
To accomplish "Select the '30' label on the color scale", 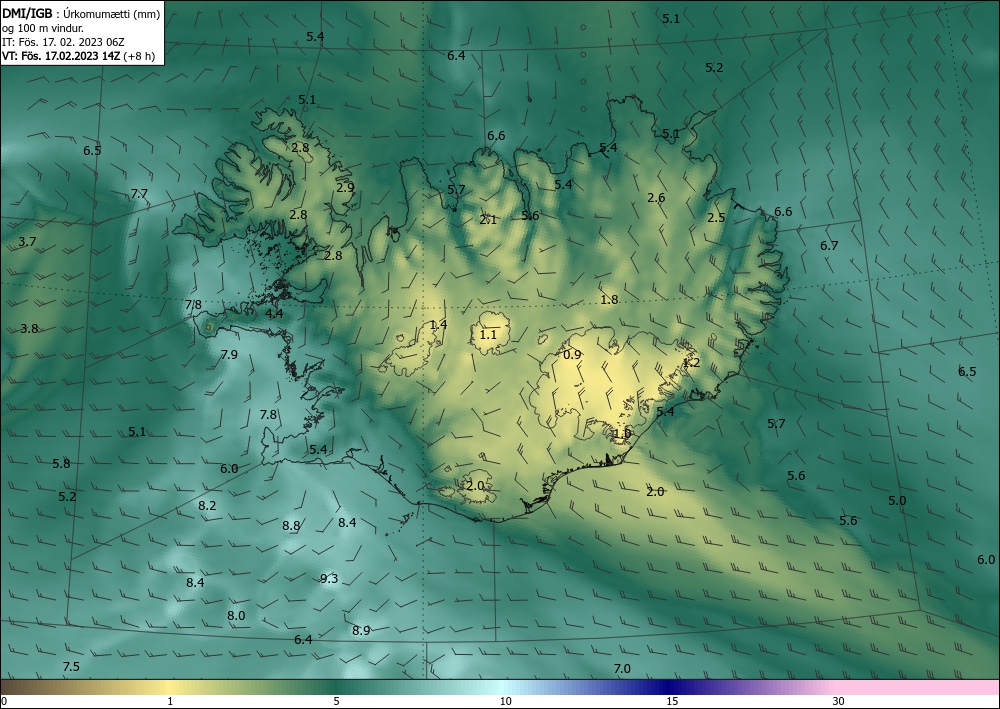I will click(x=838, y=701).
